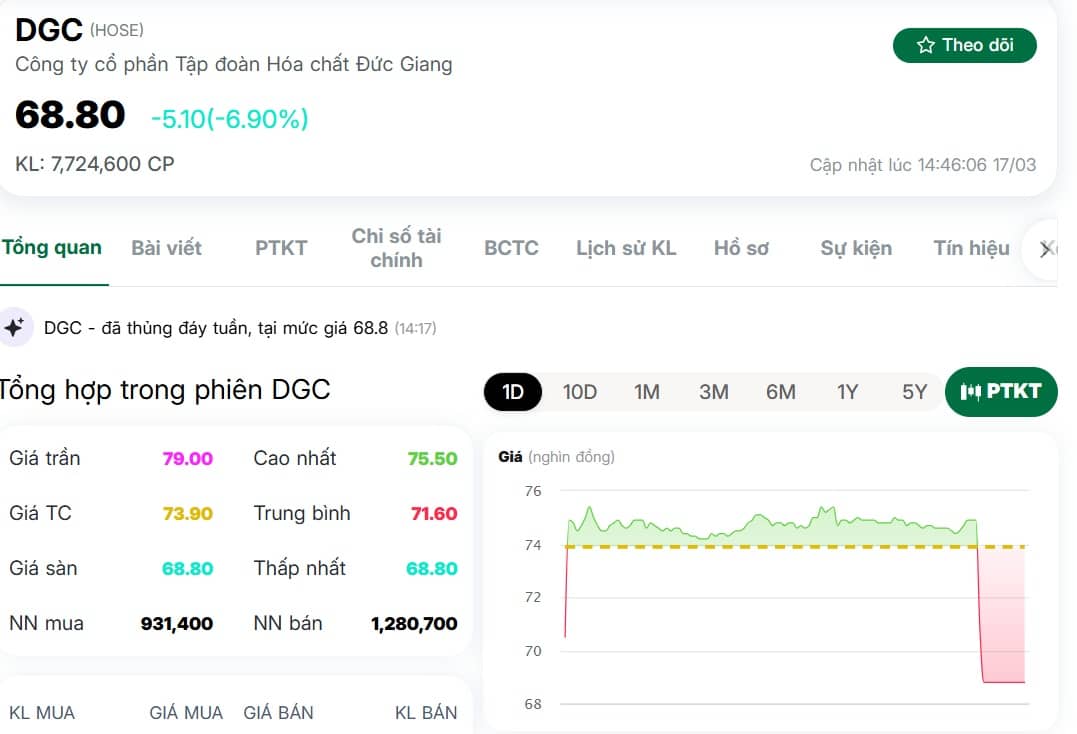
Task: Switch chart range to 10D
Action: coord(580,392)
